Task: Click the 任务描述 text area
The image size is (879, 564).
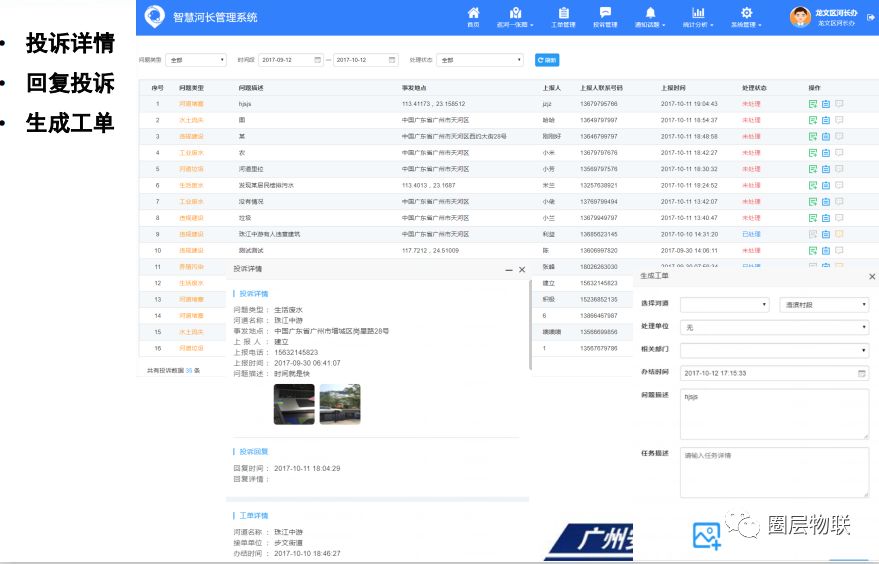Action: 774,472
